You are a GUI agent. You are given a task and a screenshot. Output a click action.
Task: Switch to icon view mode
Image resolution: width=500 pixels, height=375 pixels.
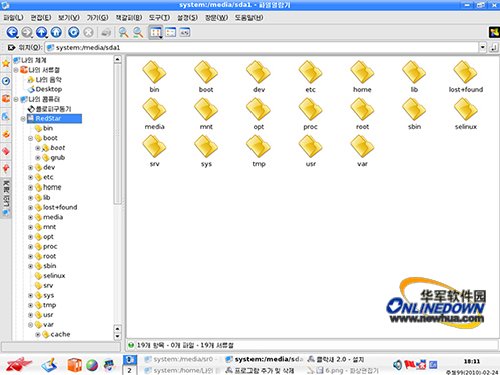click(155, 32)
